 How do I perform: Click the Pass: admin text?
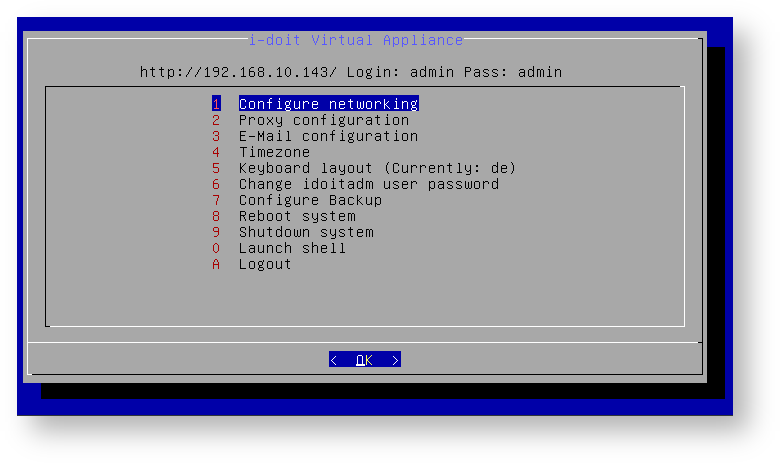coord(513,72)
